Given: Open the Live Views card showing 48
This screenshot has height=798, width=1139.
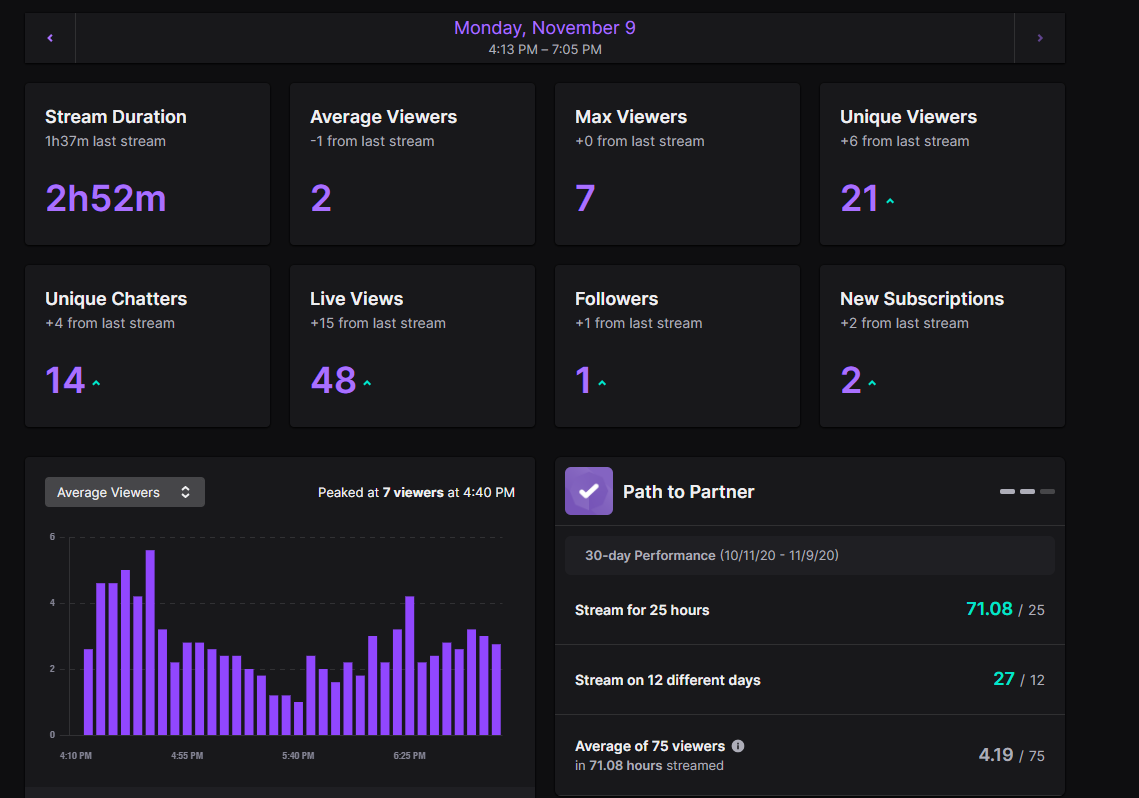Looking at the screenshot, I should tap(413, 346).
